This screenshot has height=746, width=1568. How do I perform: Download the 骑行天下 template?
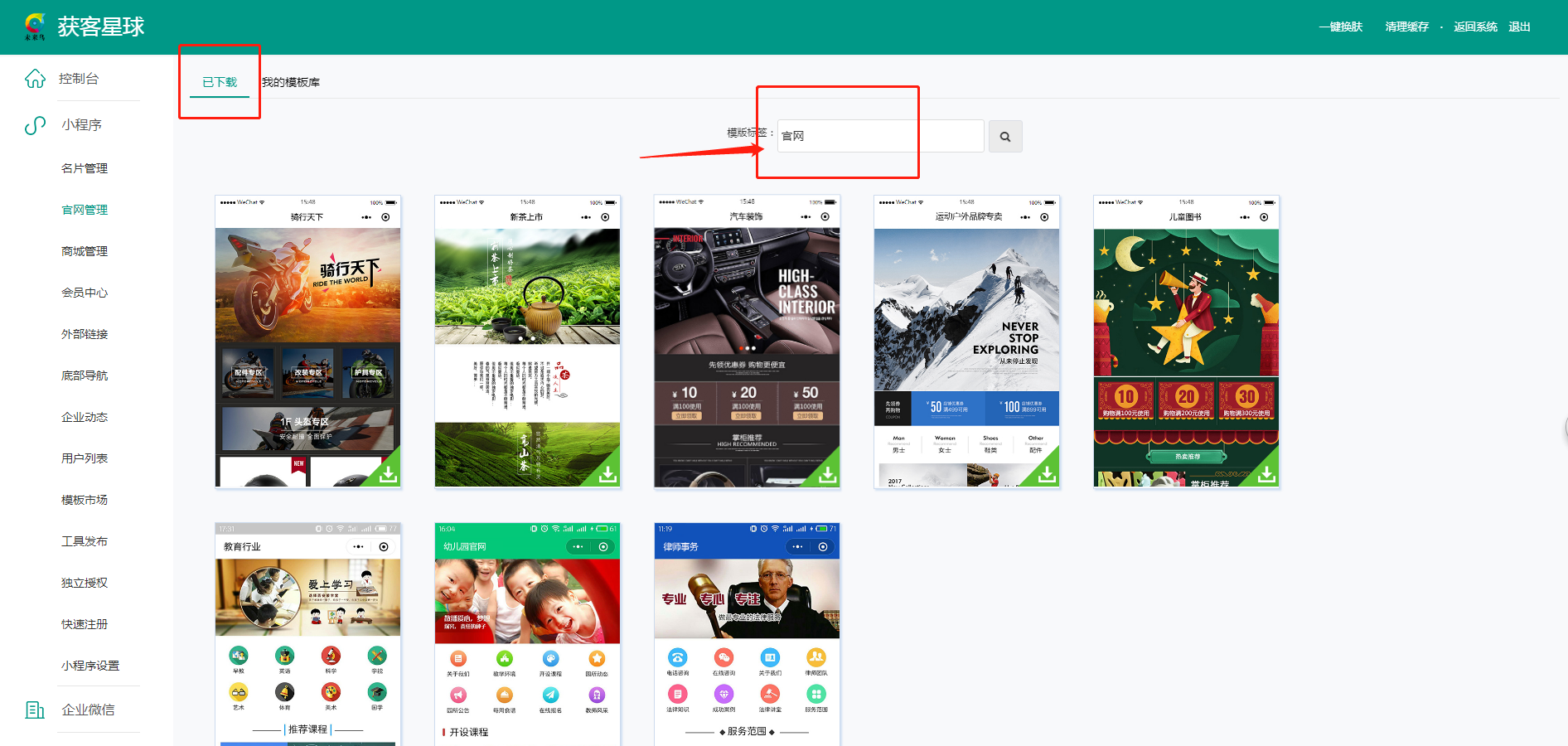(x=388, y=474)
